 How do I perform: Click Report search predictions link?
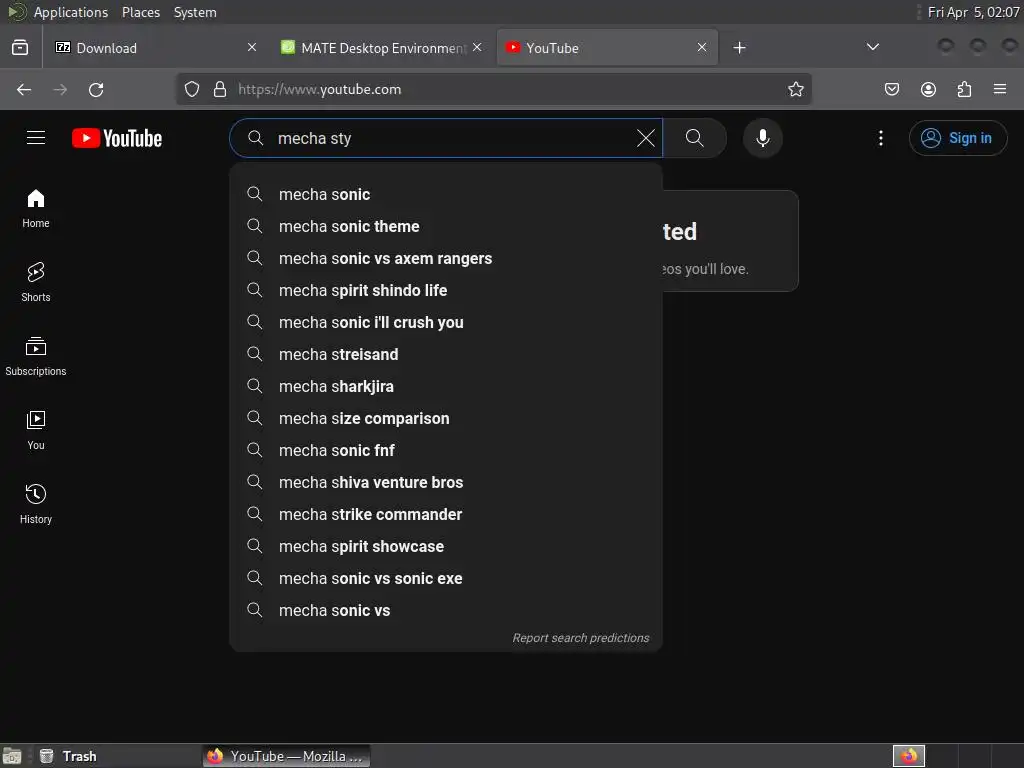pyautogui.click(x=581, y=638)
